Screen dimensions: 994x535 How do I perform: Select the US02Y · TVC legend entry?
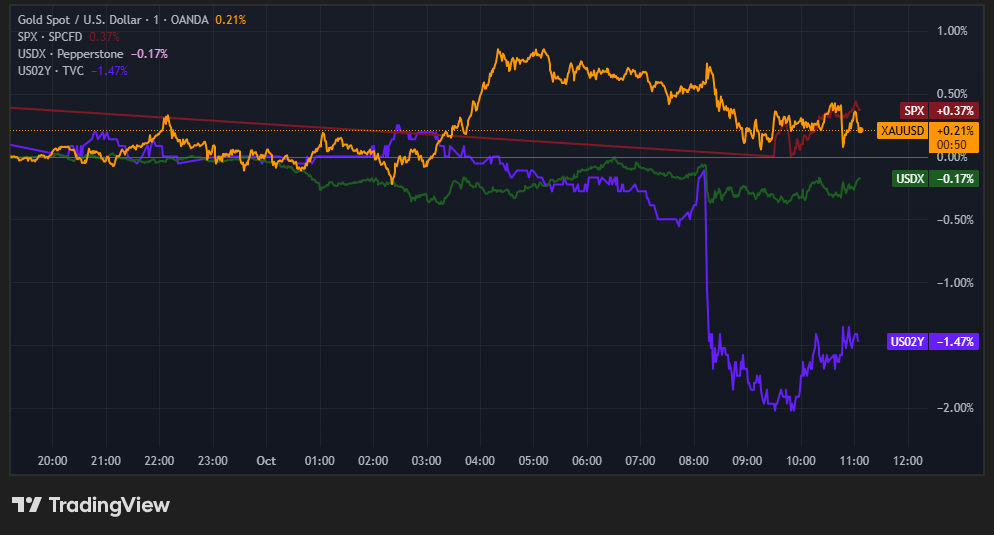(51, 70)
